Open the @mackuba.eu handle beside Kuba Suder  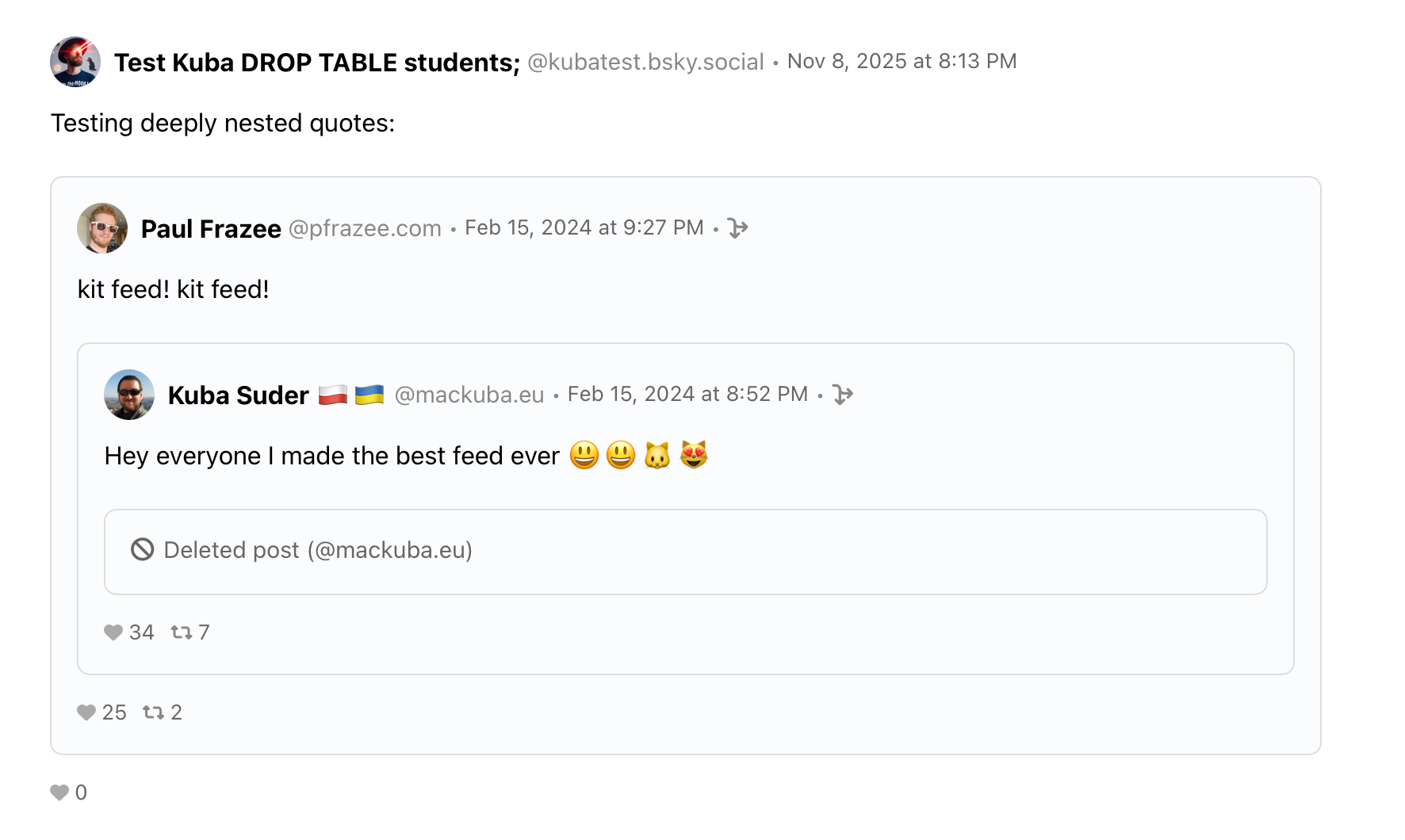tap(469, 395)
